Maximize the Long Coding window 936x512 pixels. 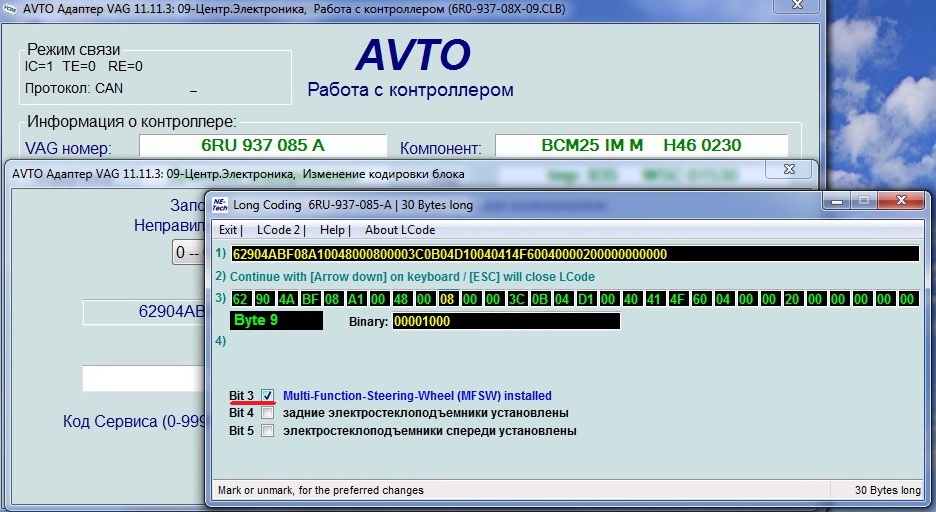click(865, 201)
